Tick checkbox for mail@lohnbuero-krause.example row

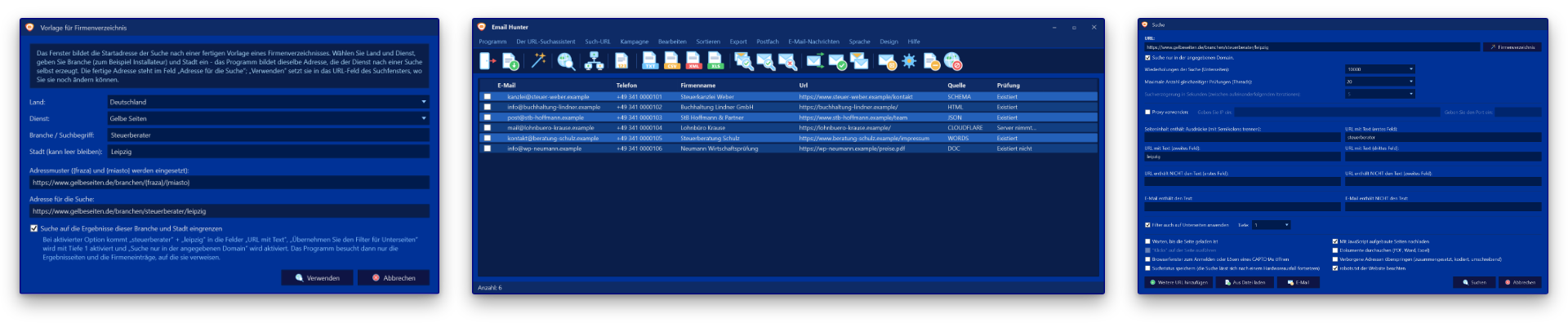pos(488,127)
